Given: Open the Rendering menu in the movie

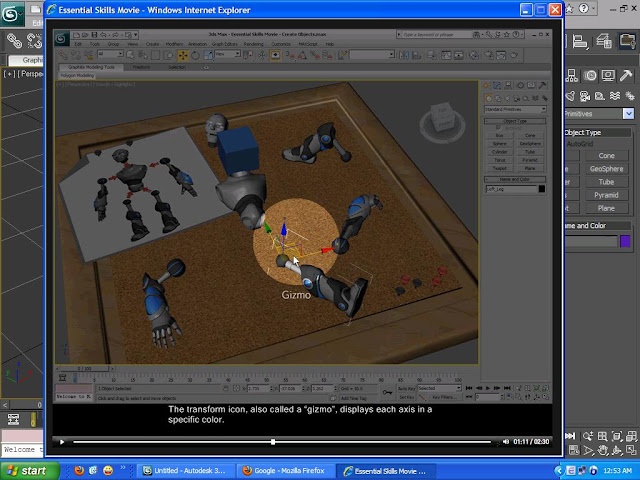Looking at the screenshot, I should [253, 44].
